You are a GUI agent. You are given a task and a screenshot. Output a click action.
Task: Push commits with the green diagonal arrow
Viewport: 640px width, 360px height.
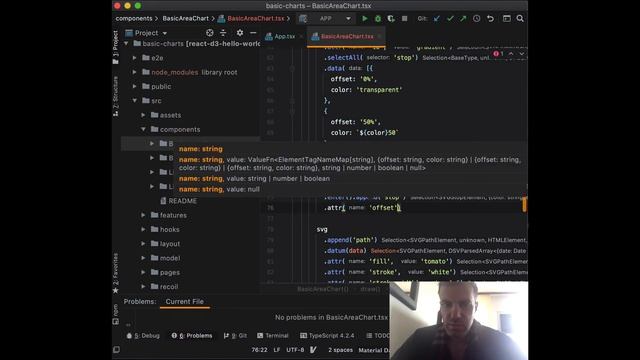pyautogui.click(x=463, y=18)
